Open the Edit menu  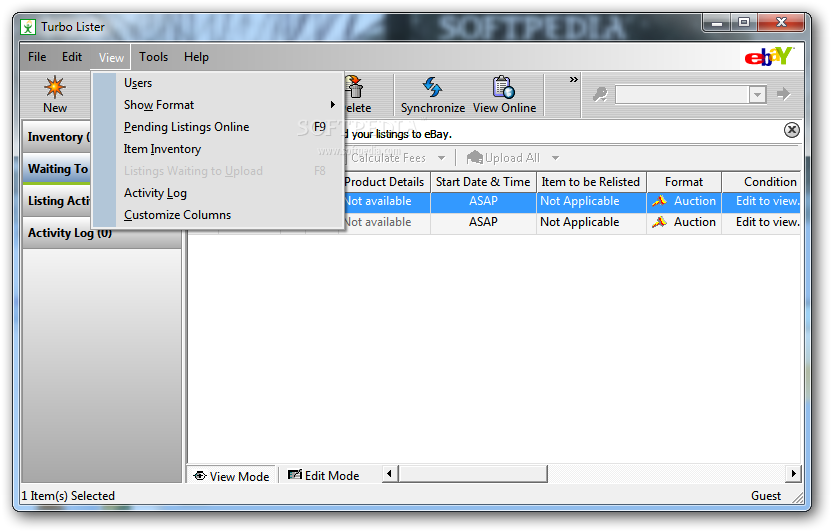click(x=72, y=57)
